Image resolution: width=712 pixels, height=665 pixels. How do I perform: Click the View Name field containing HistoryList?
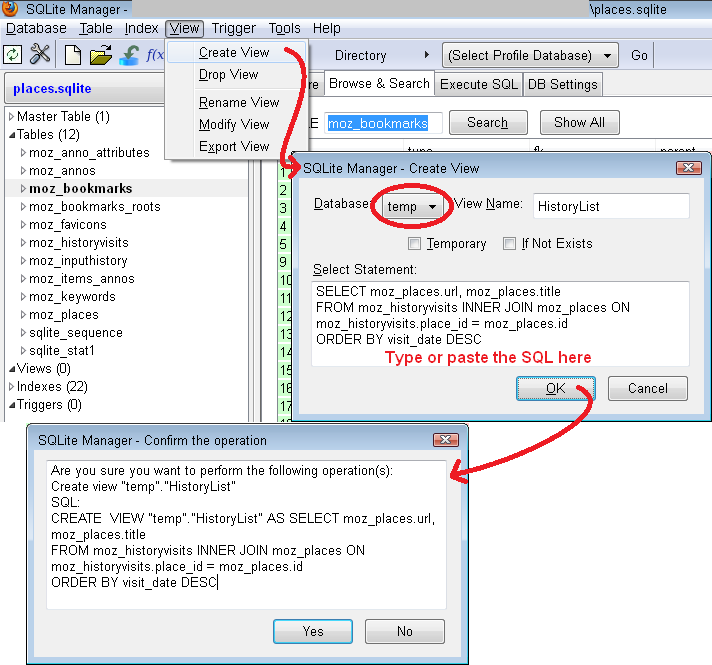[611, 207]
